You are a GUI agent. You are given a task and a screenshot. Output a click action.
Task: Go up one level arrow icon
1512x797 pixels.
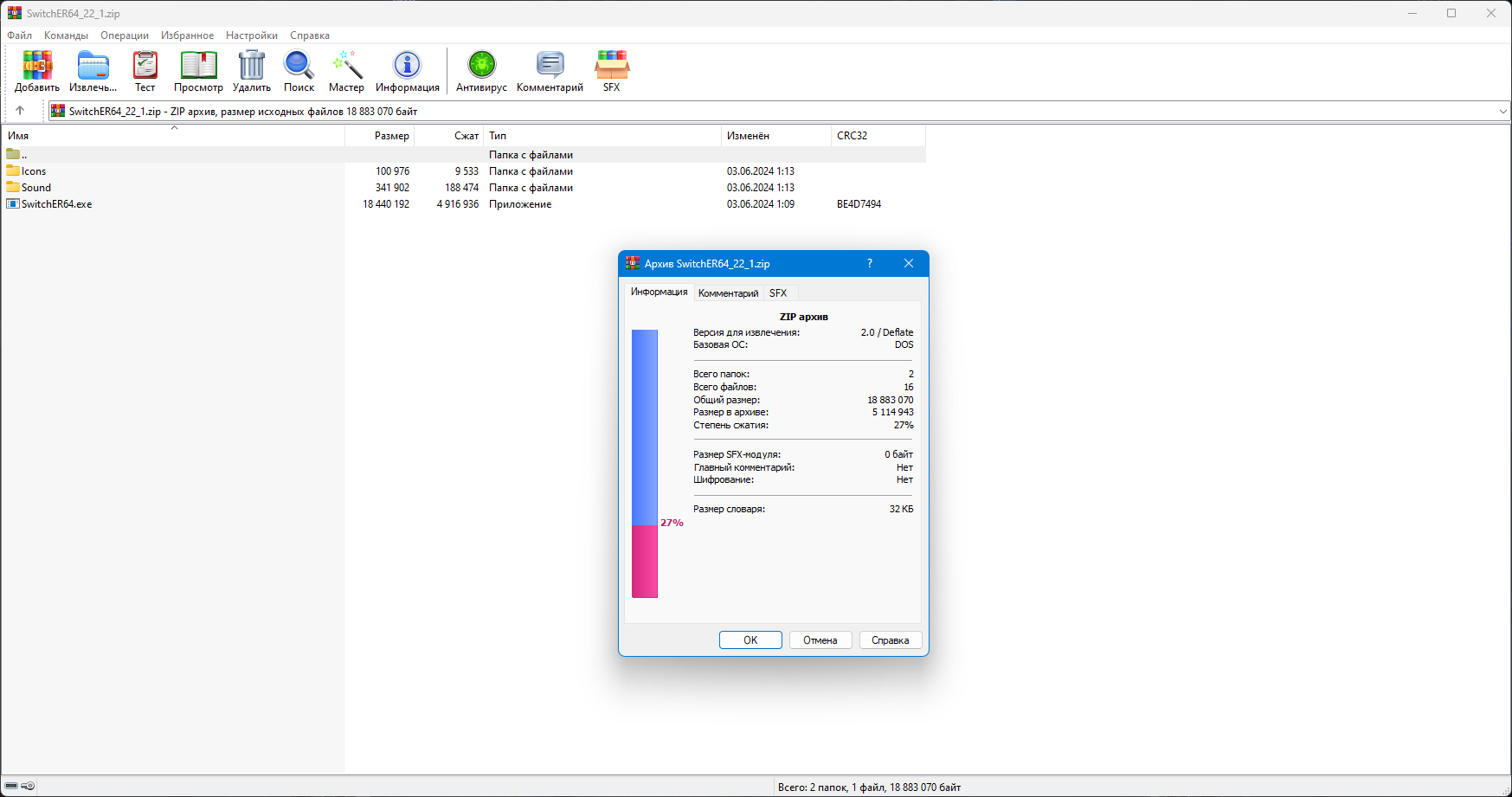(x=20, y=111)
